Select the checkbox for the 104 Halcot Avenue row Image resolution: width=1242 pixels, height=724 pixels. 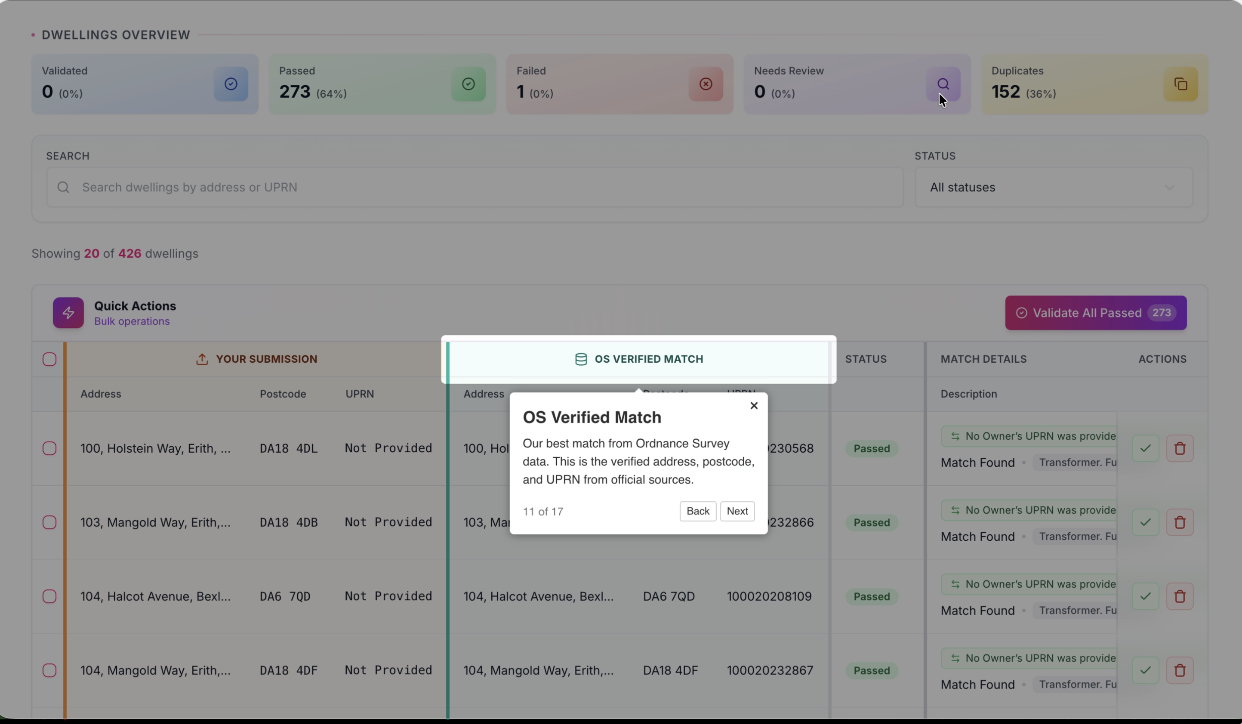pyautogui.click(x=49, y=596)
